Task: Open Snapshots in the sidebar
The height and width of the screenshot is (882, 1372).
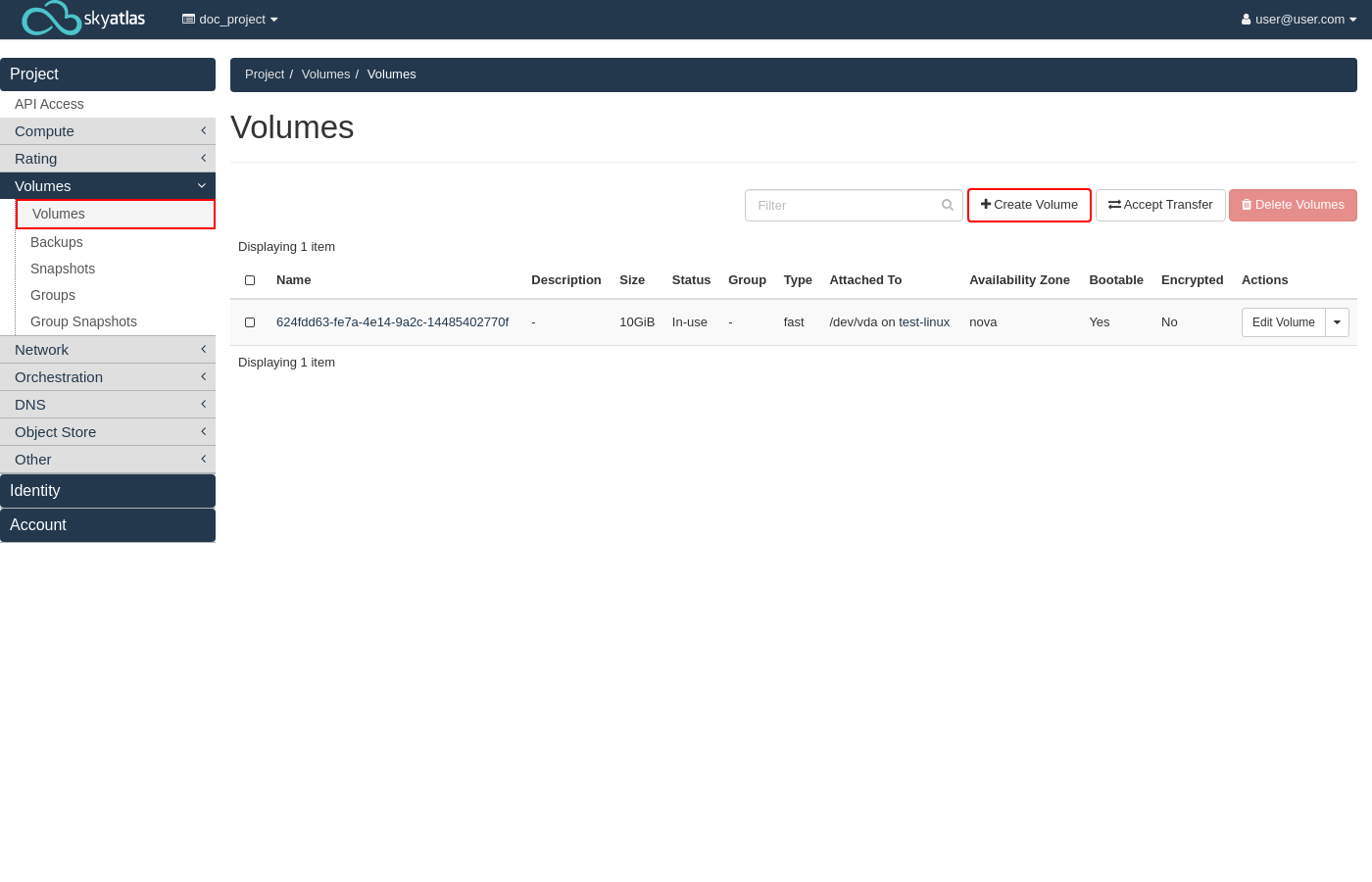Action: 63,269
